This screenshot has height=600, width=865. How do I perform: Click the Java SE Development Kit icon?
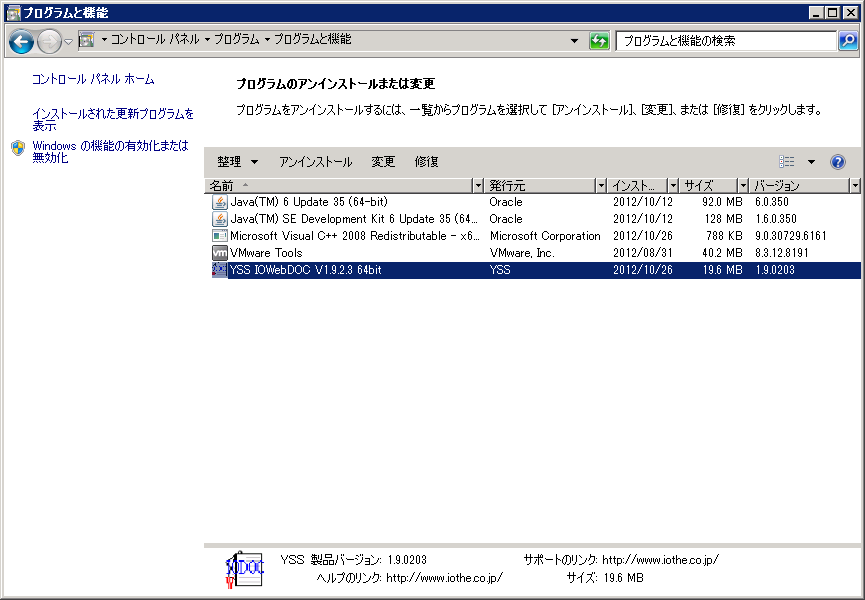[x=220, y=219]
